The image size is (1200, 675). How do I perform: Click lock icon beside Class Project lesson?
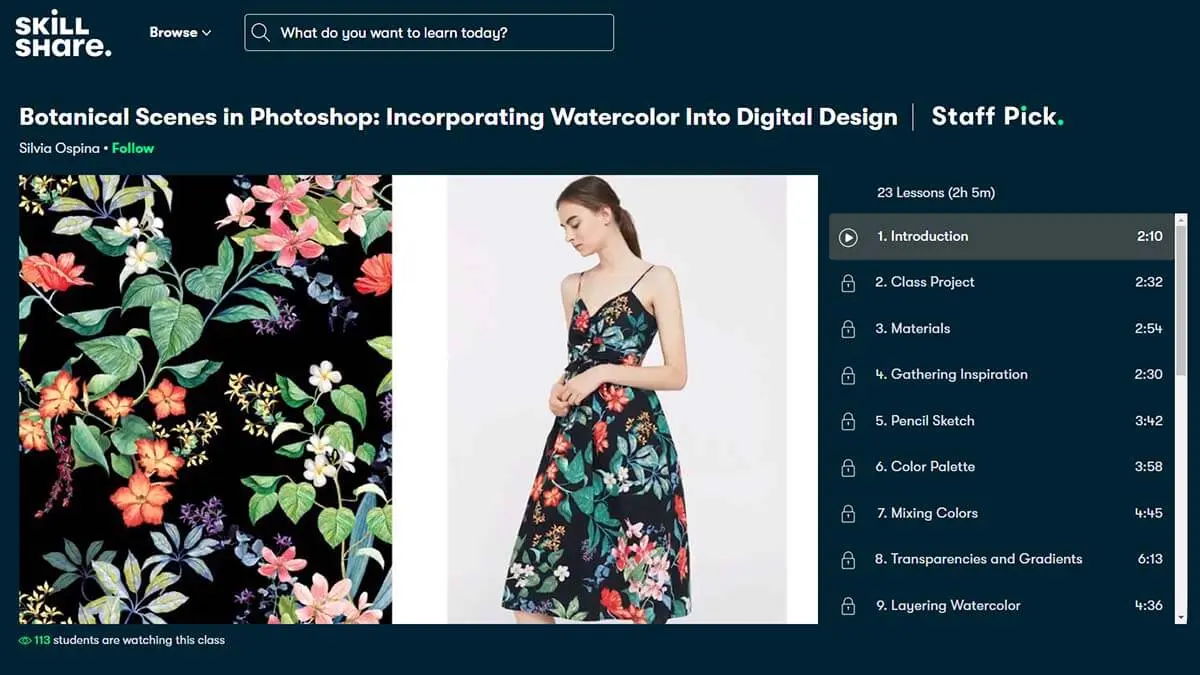(848, 283)
